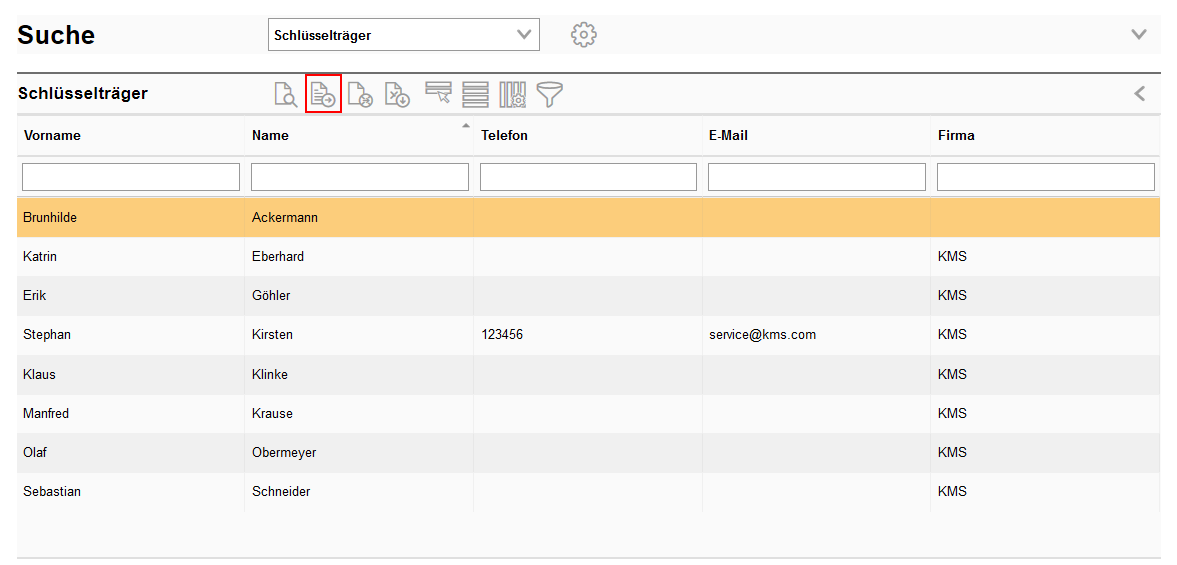
Task: Click the Vorname filter input field
Action: click(x=131, y=177)
